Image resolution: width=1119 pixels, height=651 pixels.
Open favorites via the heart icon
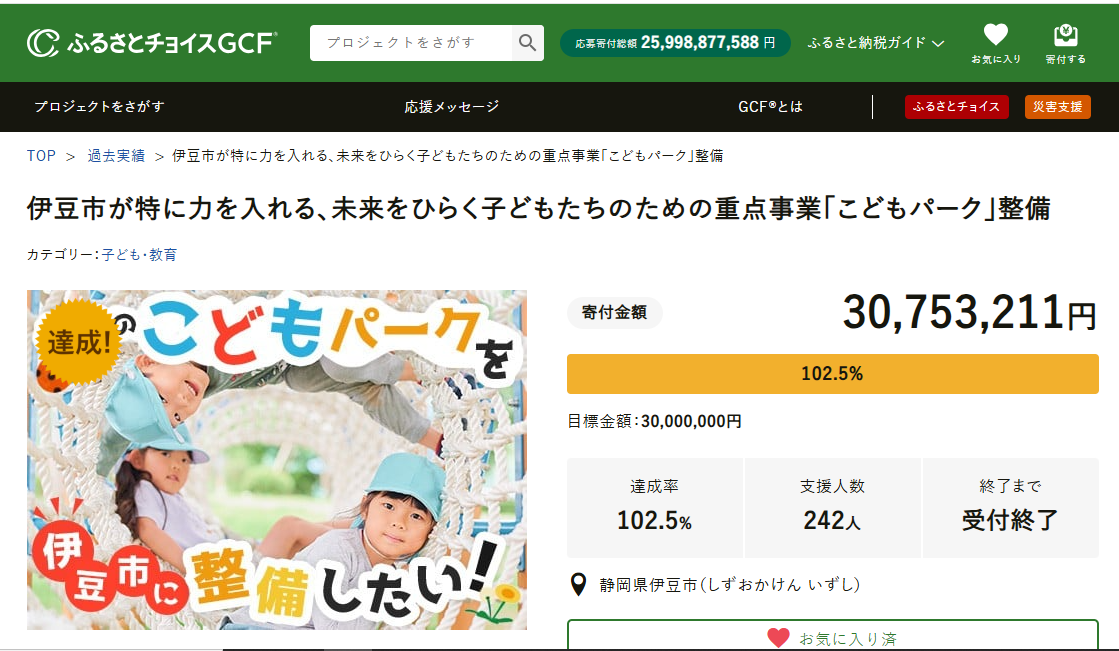pyautogui.click(x=995, y=36)
